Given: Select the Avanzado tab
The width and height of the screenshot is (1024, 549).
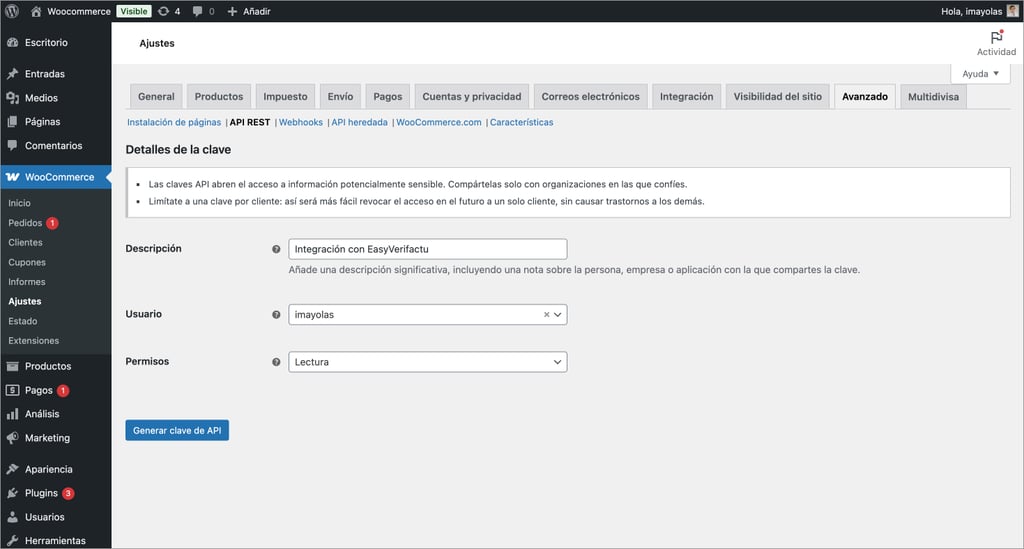Looking at the screenshot, I should (865, 97).
